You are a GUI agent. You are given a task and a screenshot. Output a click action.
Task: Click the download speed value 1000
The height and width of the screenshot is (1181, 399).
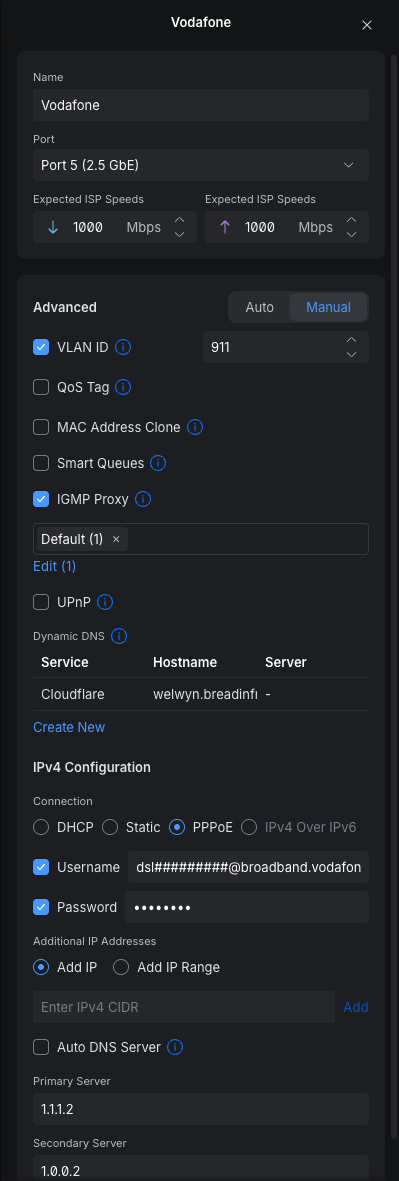[x=88, y=227]
